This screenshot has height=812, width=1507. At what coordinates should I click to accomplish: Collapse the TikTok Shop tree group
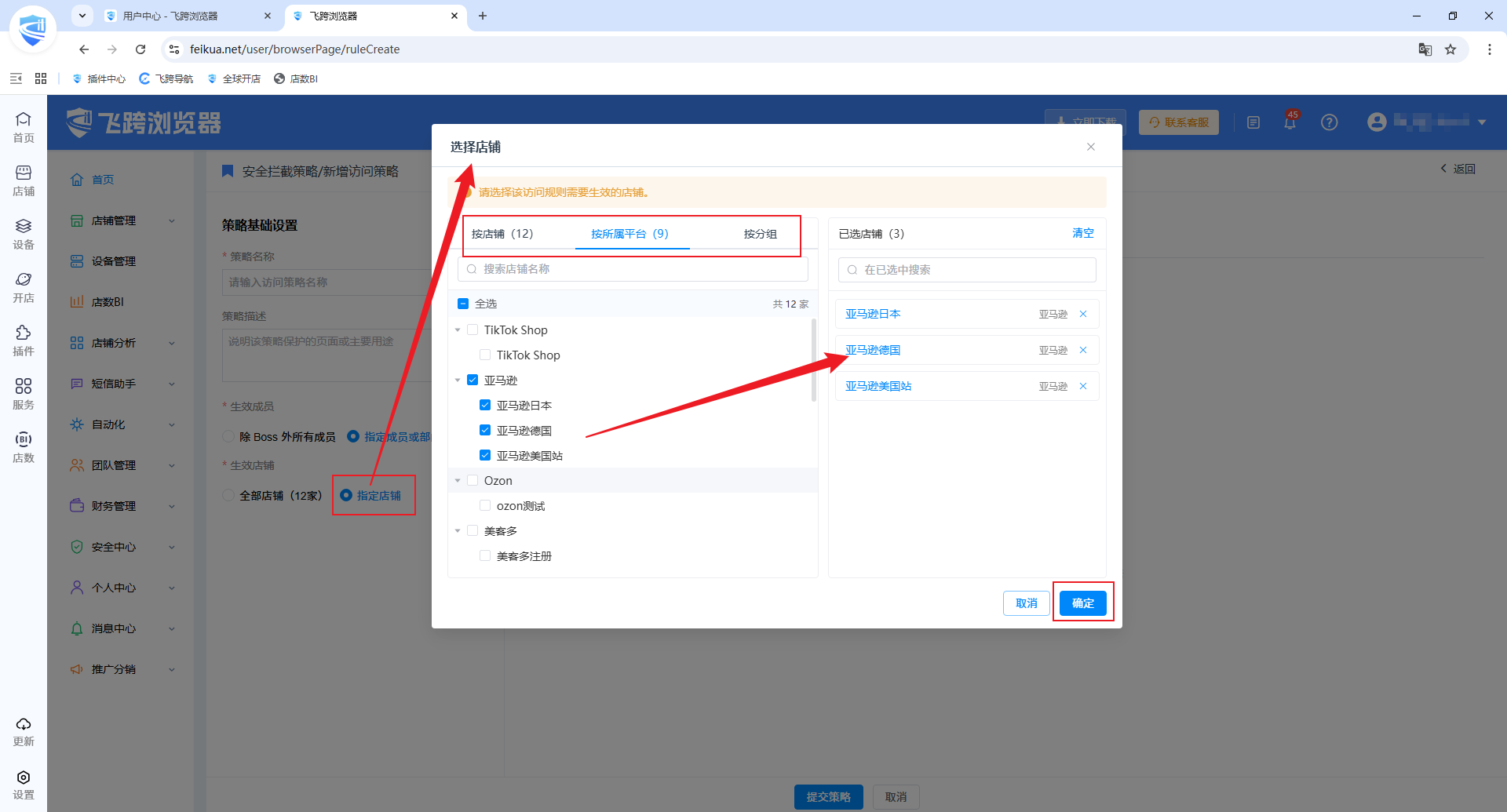(458, 330)
